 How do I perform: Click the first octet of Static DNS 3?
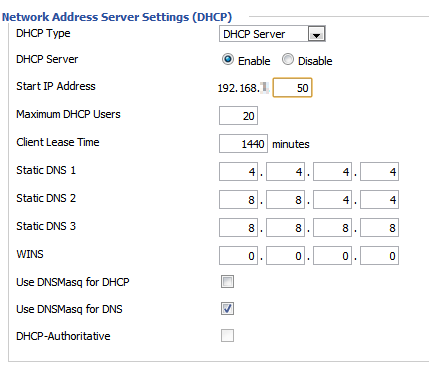(x=238, y=228)
